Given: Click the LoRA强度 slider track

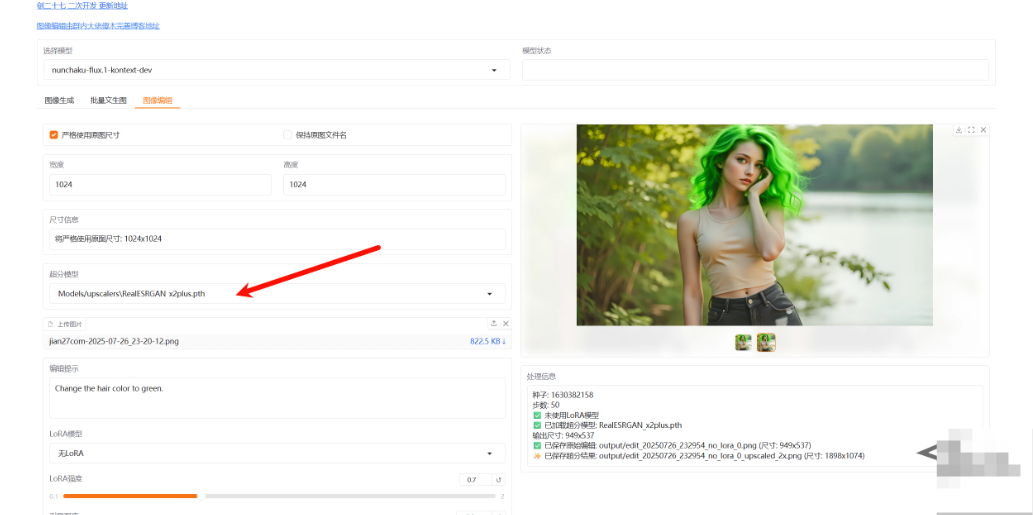Looking at the screenshot, I should (x=279, y=496).
